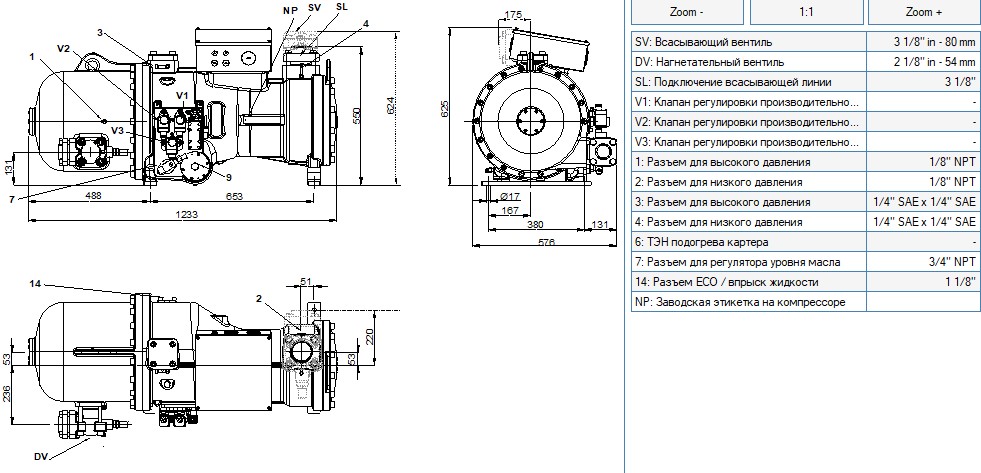Click the 3 1/8" in - 80 mm value cell
This screenshot has width=981, height=473.
pyautogui.click(x=922, y=43)
